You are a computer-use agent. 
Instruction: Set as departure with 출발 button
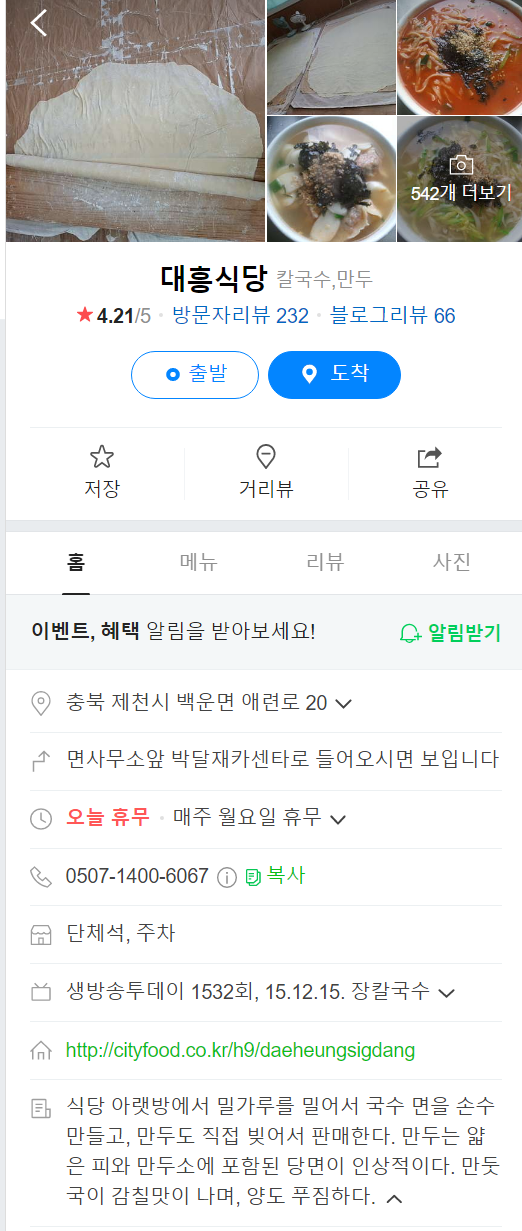pyautogui.click(x=195, y=375)
